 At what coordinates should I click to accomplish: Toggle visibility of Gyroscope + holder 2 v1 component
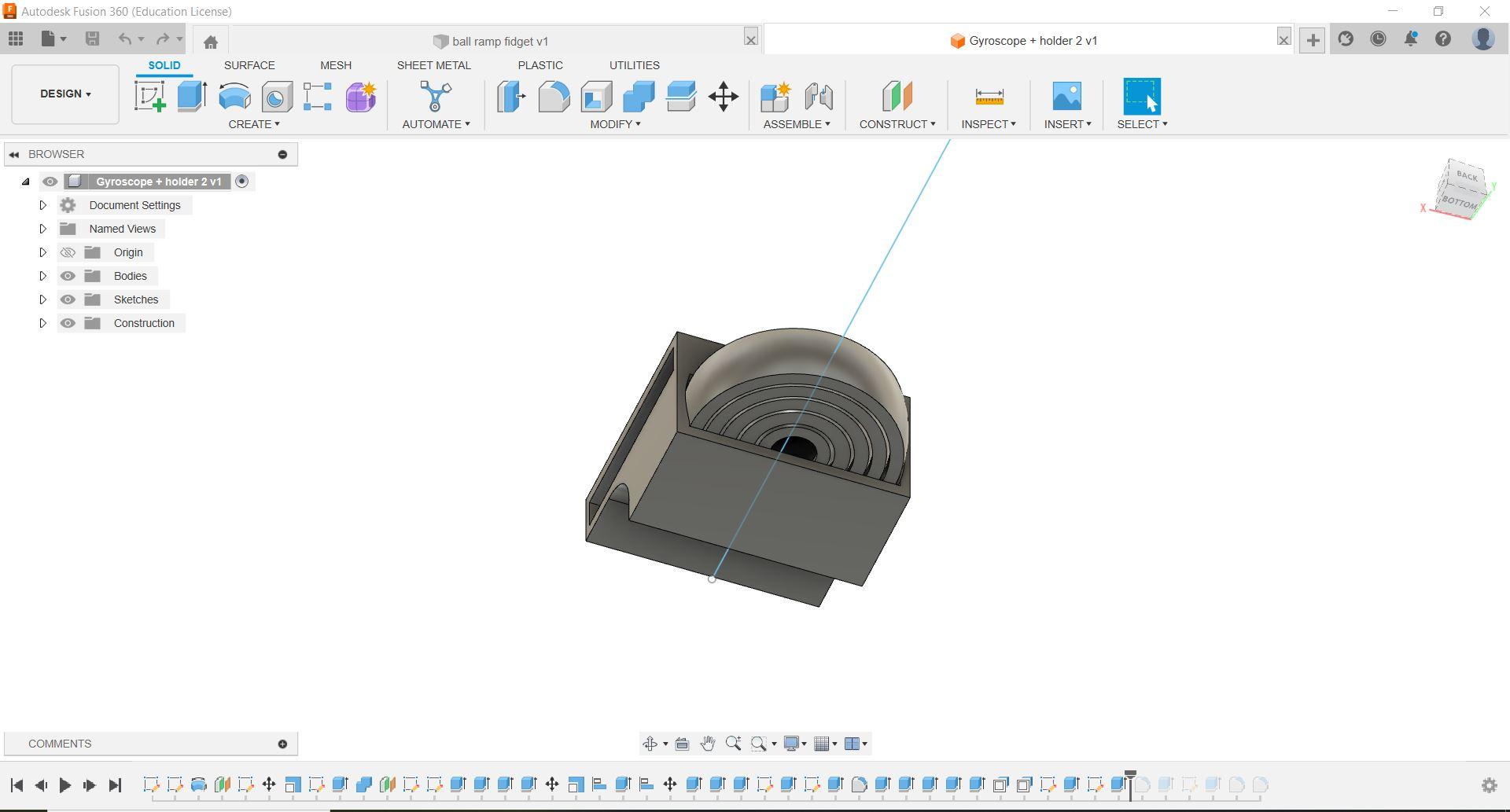coord(50,182)
